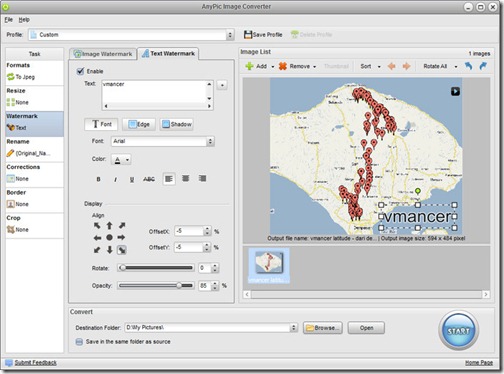Image resolution: width=504 pixels, height=374 pixels.
Task: Open the Sort dropdown
Action: pos(370,66)
